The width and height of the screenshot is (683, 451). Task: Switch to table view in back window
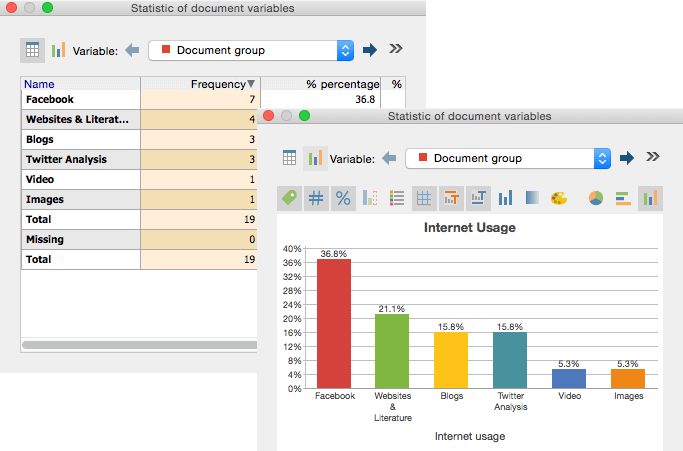click(x=32, y=50)
